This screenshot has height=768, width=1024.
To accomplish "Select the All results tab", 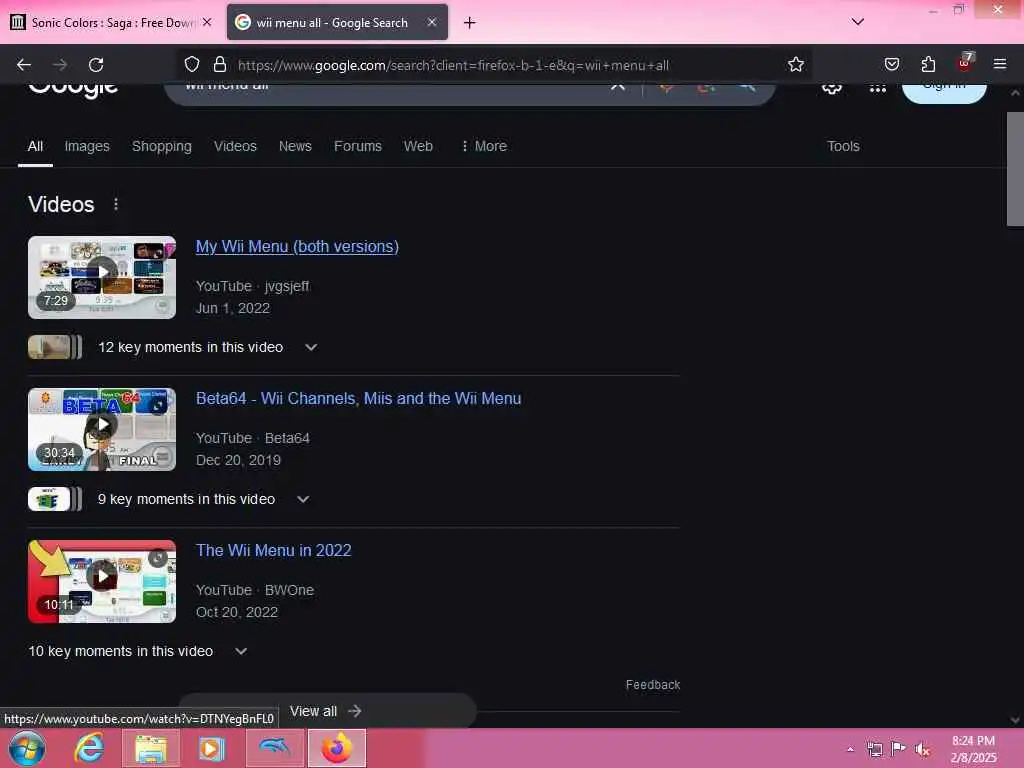I will point(35,146).
